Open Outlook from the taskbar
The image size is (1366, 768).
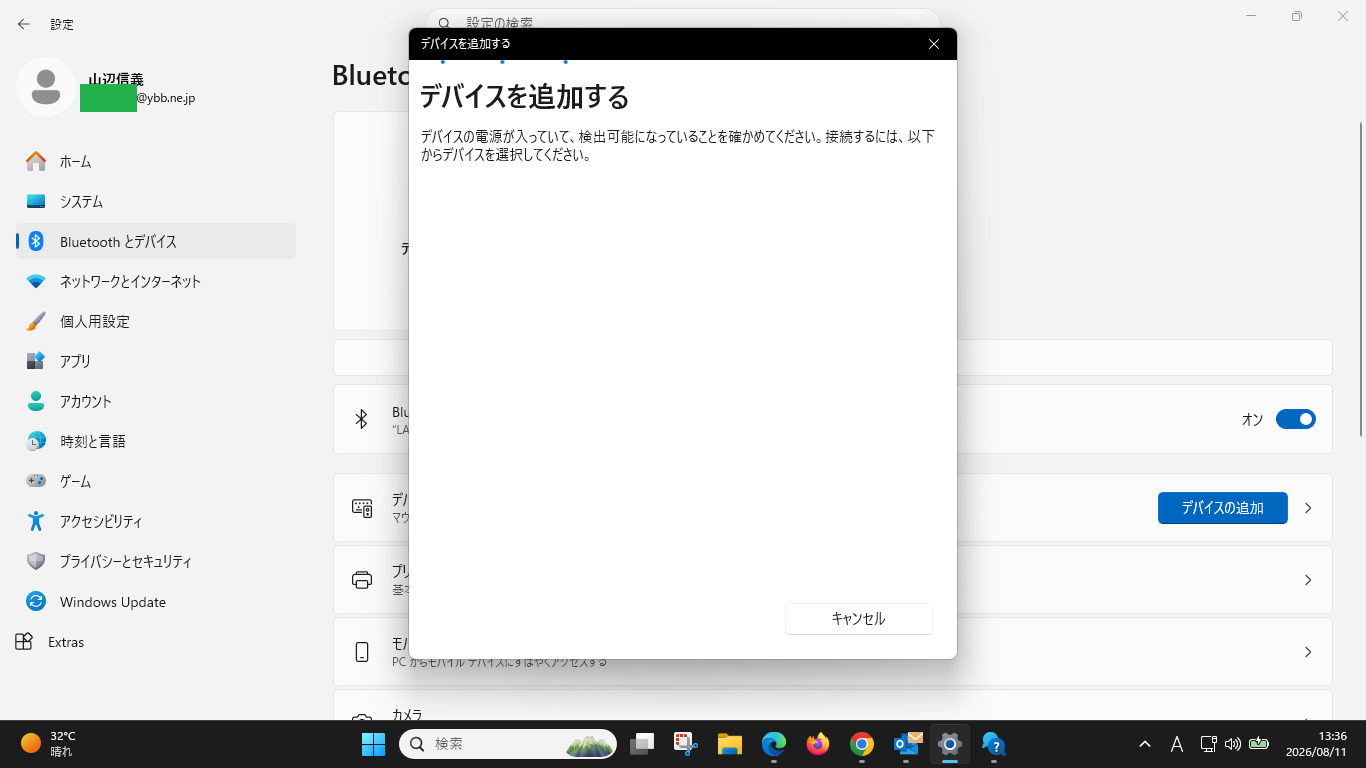pyautogui.click(x=906, y=744)
